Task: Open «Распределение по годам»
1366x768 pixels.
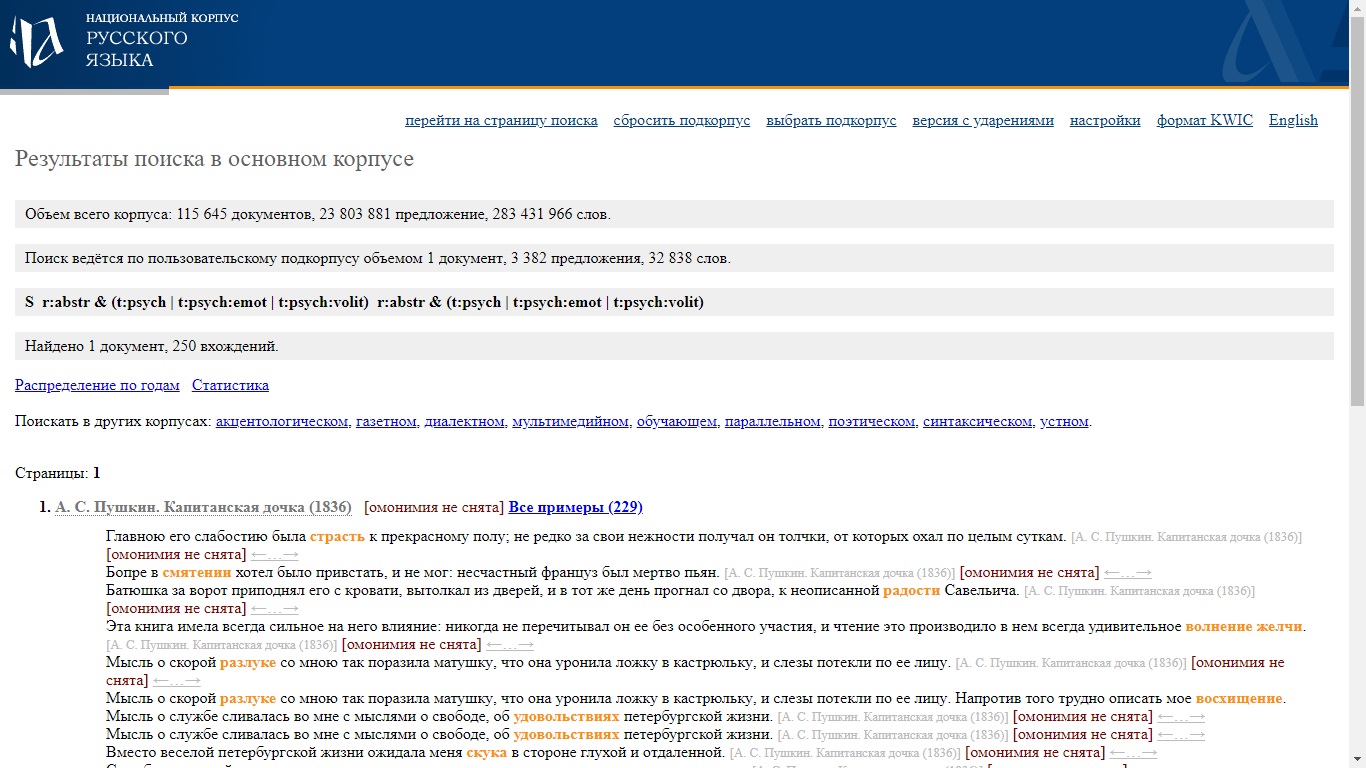Action: pyautogui.click(x=96, y=385)
